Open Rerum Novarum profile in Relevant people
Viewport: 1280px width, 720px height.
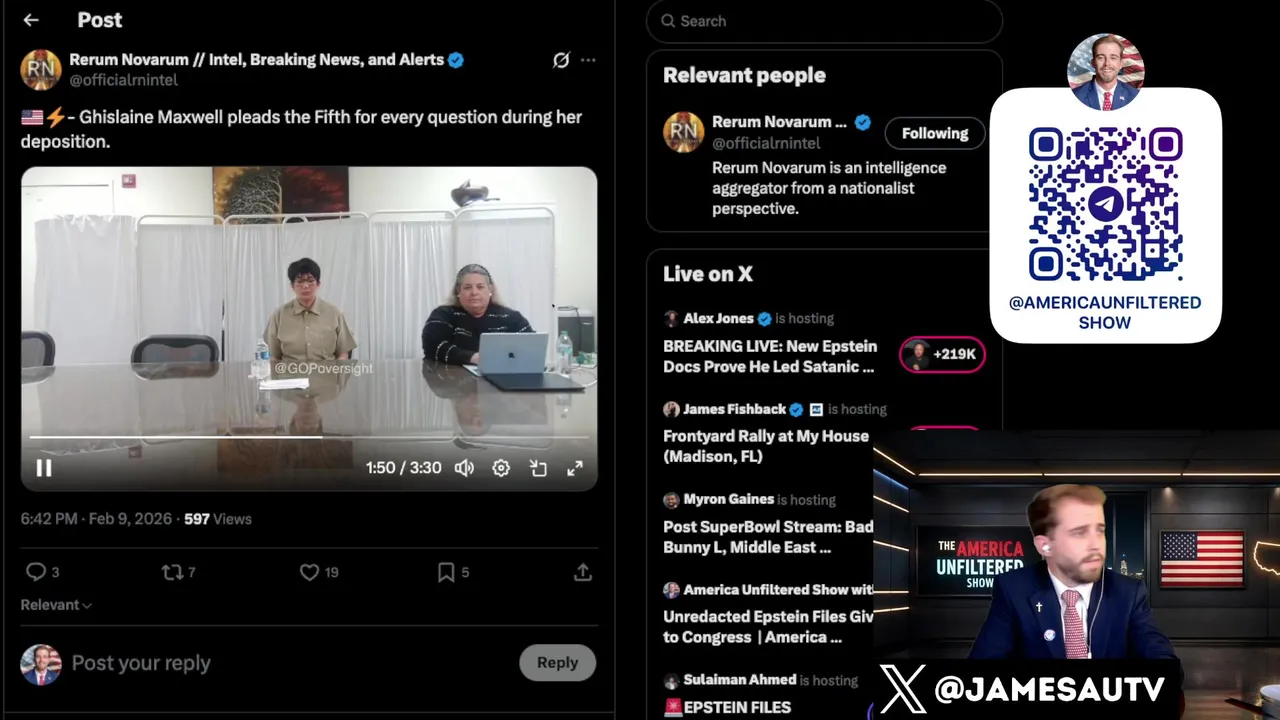point(779,122)
